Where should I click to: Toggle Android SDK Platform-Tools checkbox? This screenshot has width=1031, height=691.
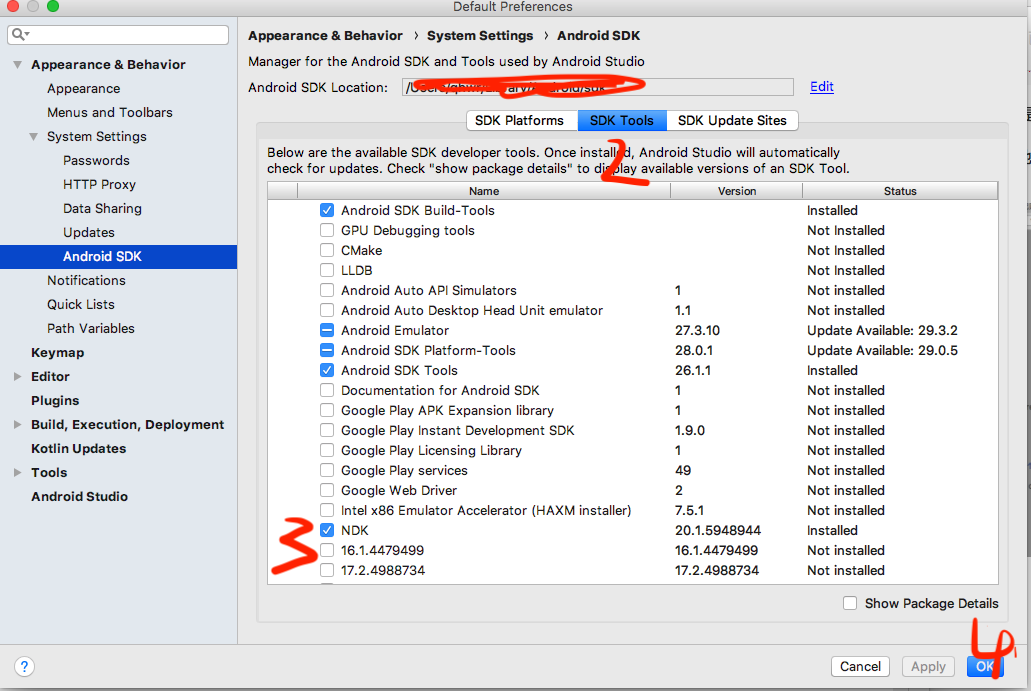pos(327,350)
